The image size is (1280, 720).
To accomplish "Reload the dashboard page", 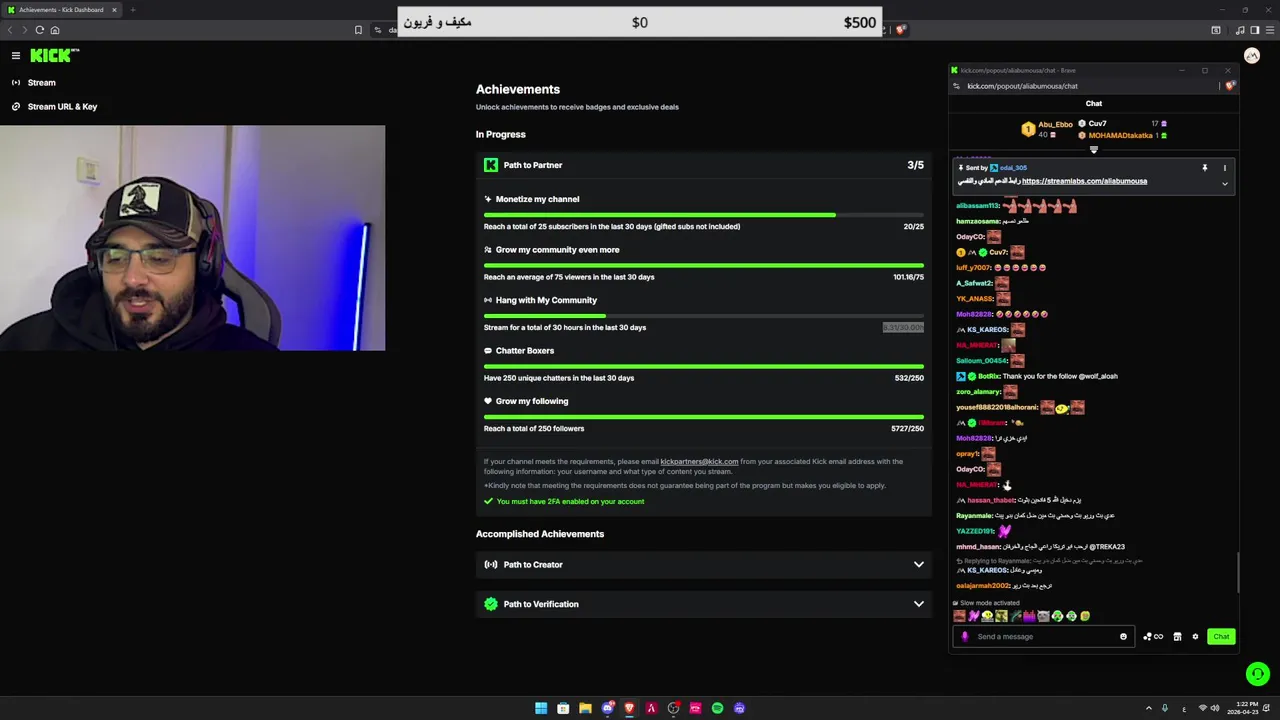I will point(40,30).
